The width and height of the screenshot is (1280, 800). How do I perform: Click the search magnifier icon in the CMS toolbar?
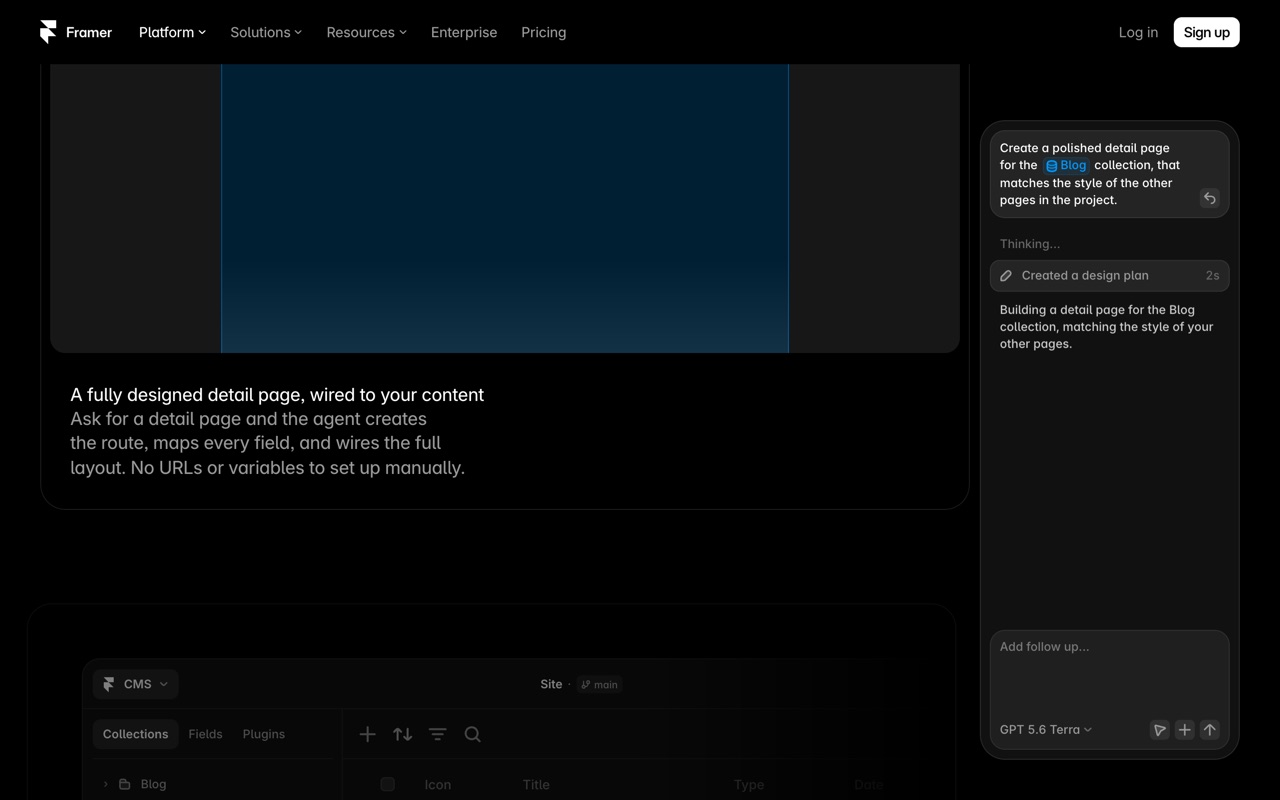point(473,734)
